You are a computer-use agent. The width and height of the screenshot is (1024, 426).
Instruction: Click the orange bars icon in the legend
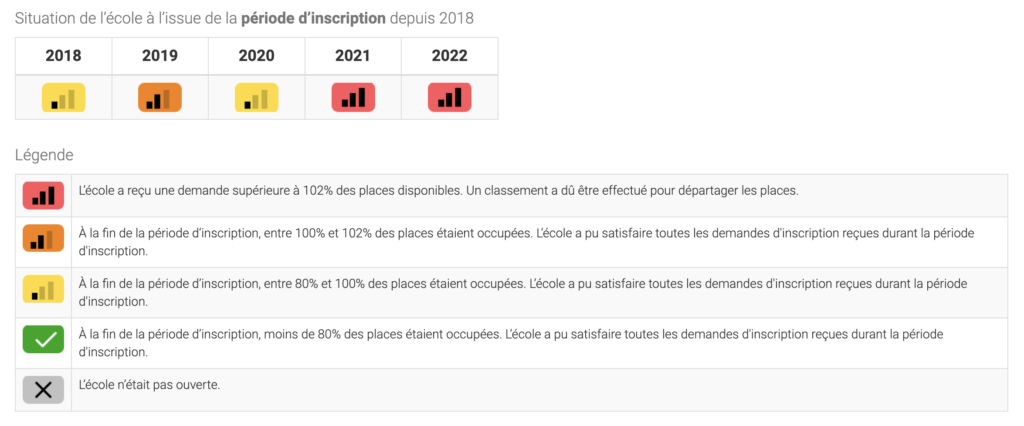(43, 238)
